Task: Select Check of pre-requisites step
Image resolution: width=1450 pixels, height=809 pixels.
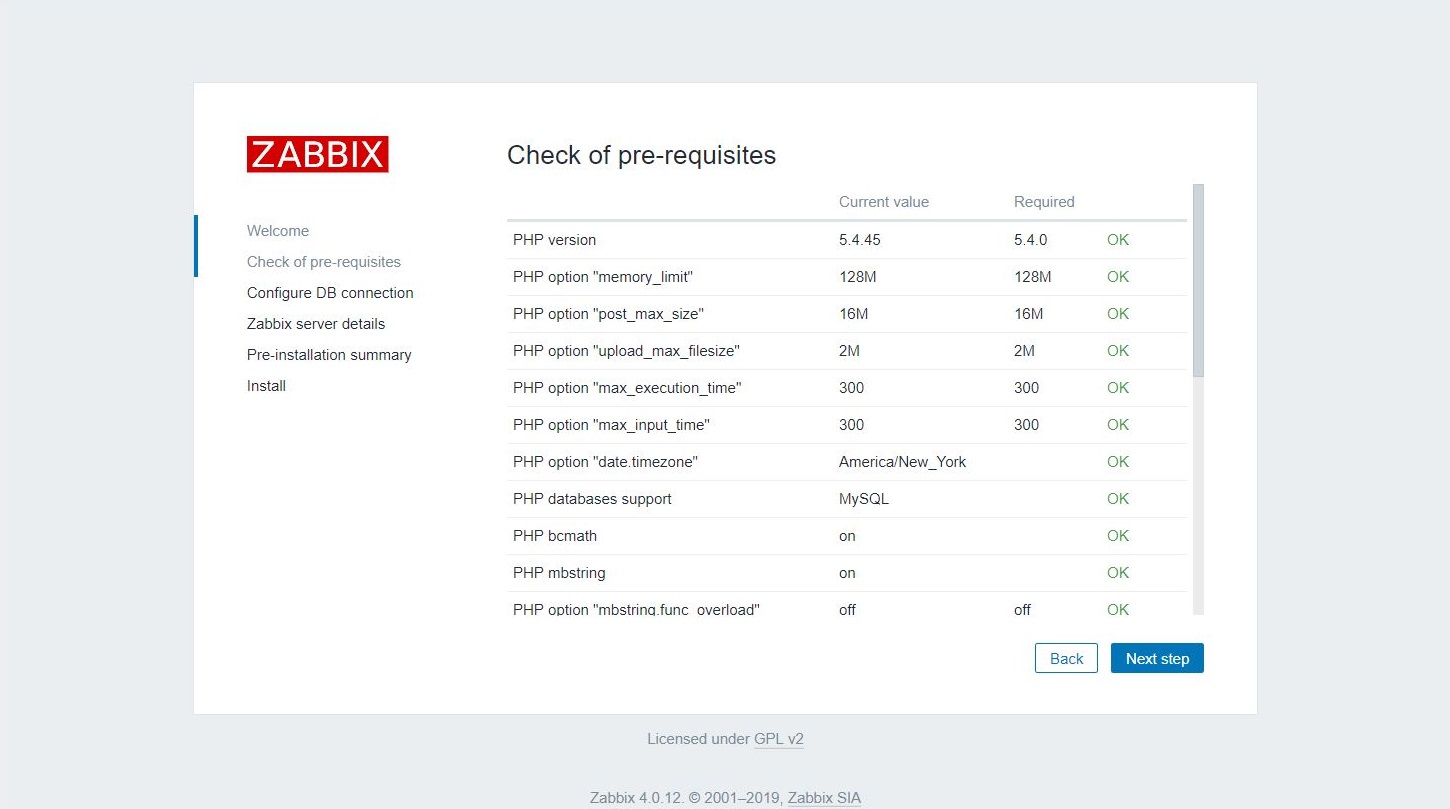Action: (x=324, y=262)
